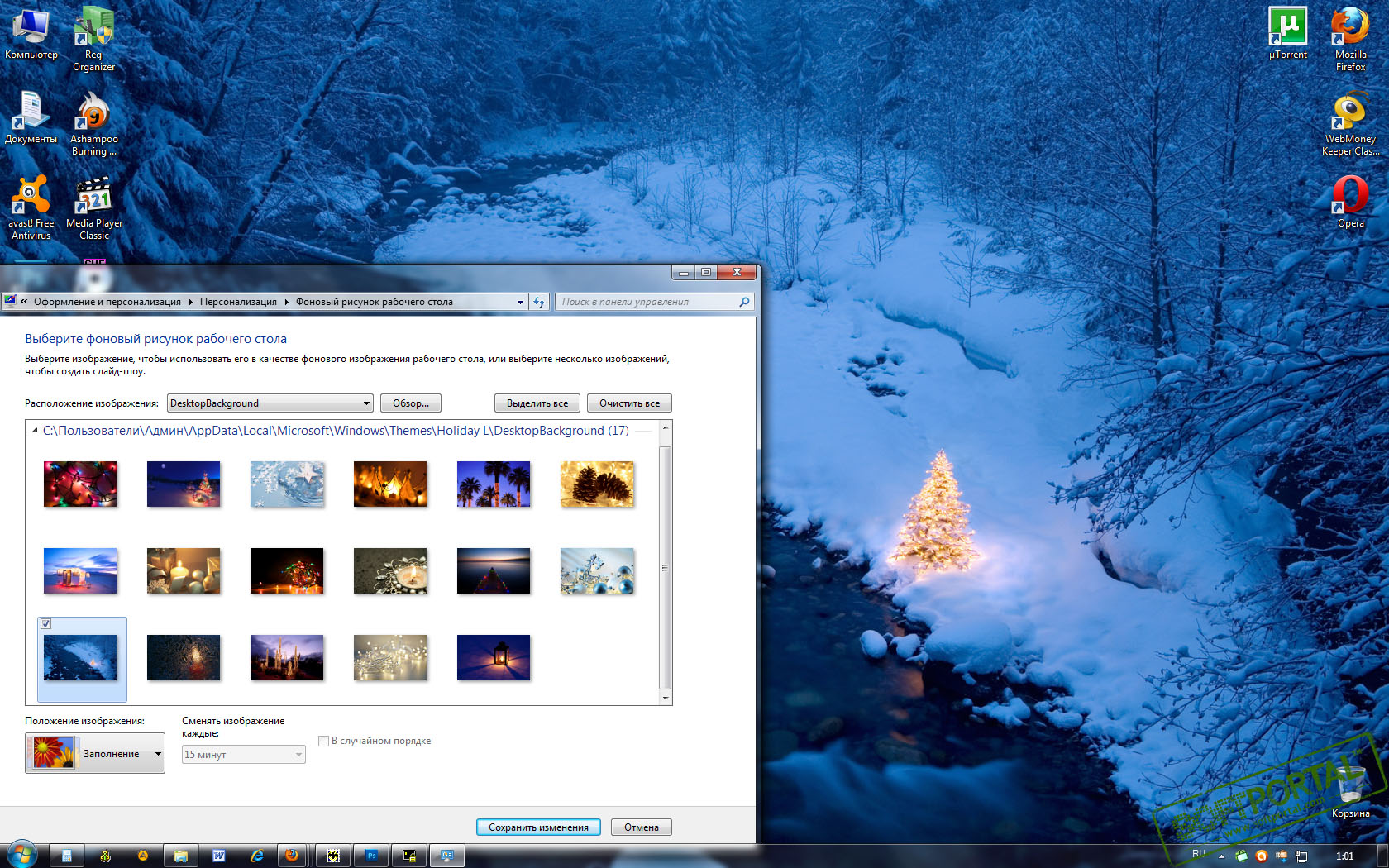Switch to Firefox on the taskbar

292,856
